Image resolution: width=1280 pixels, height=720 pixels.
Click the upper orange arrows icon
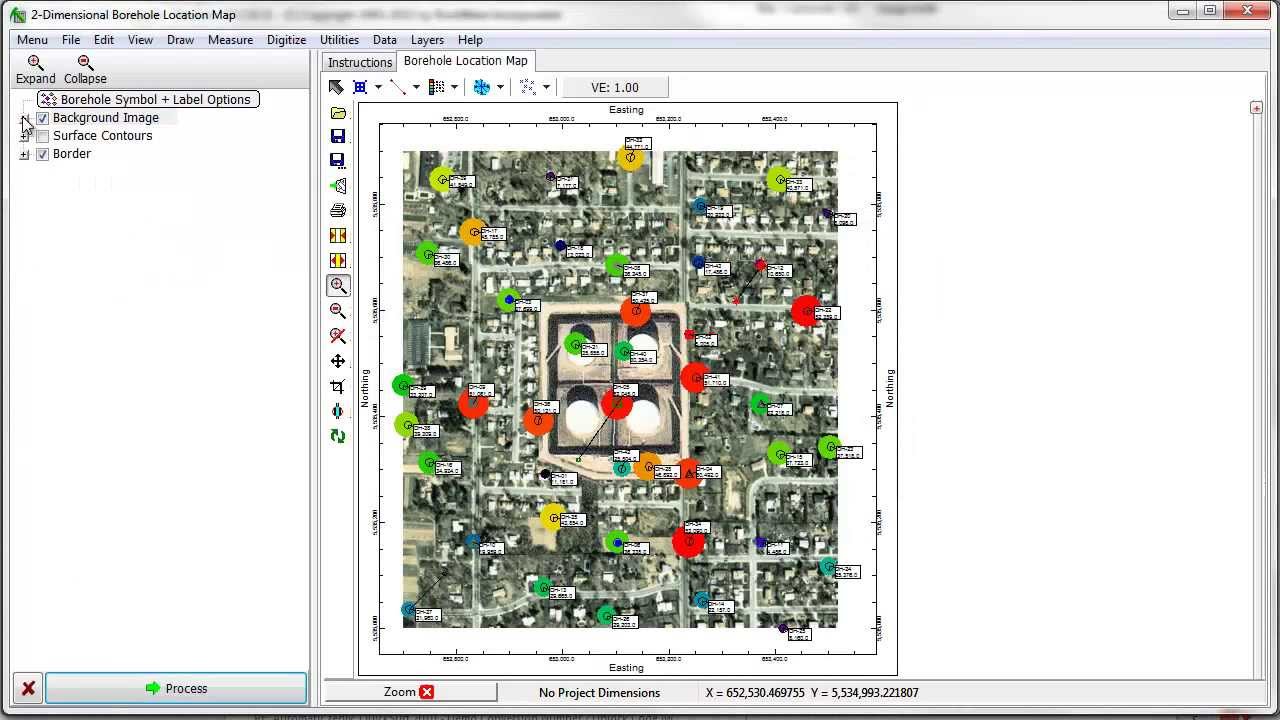[x=338, y=236]
